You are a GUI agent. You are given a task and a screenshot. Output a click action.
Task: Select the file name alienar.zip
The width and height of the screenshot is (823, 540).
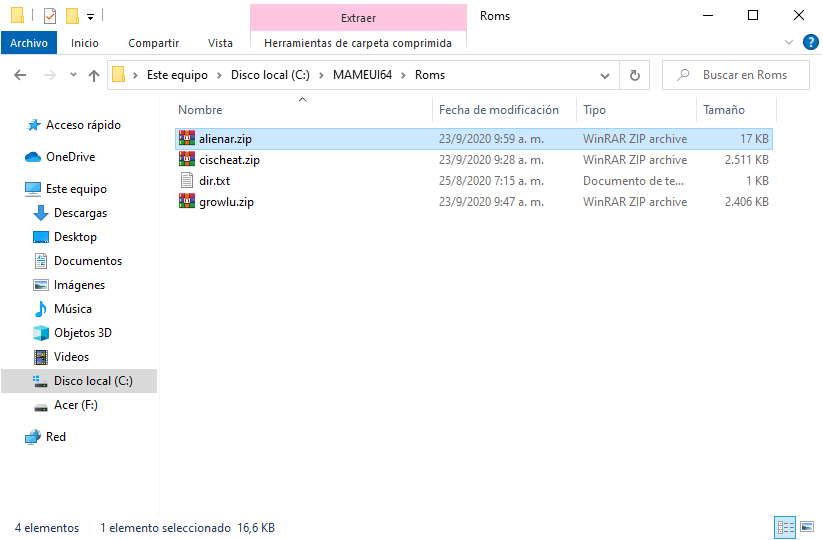[225, 139]
